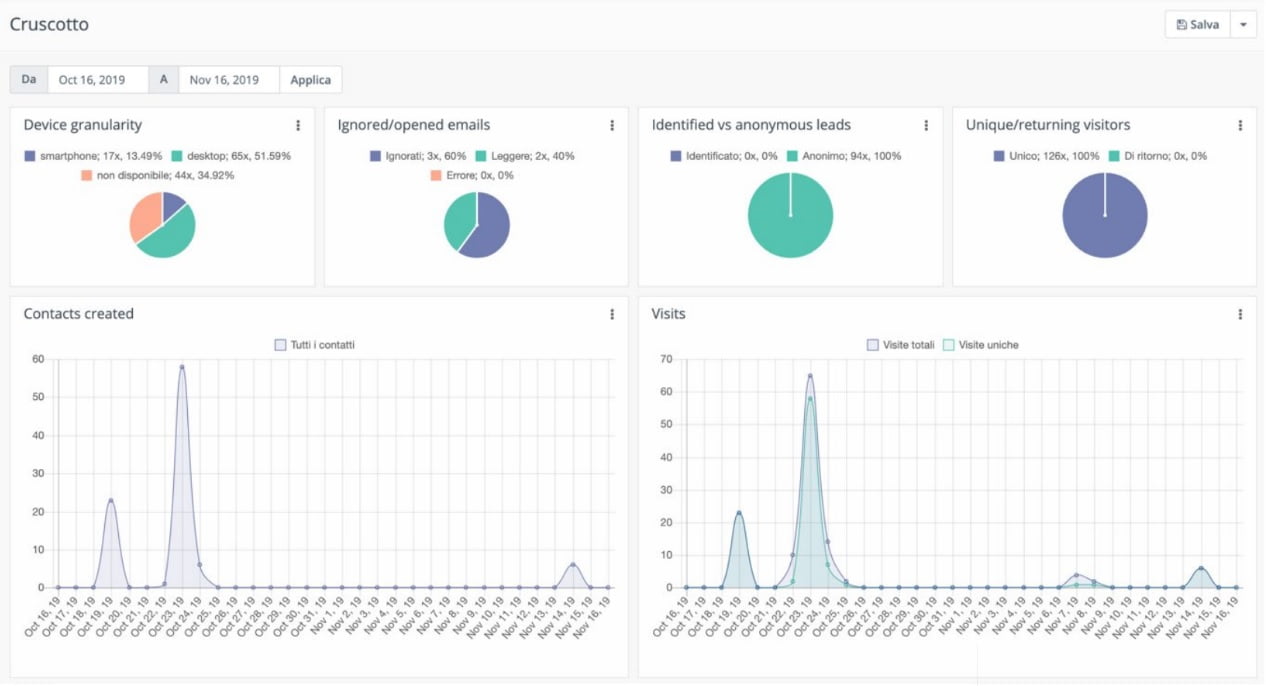
Task: Click the end date field Nov 16, 2019
Action: [229, 80]
